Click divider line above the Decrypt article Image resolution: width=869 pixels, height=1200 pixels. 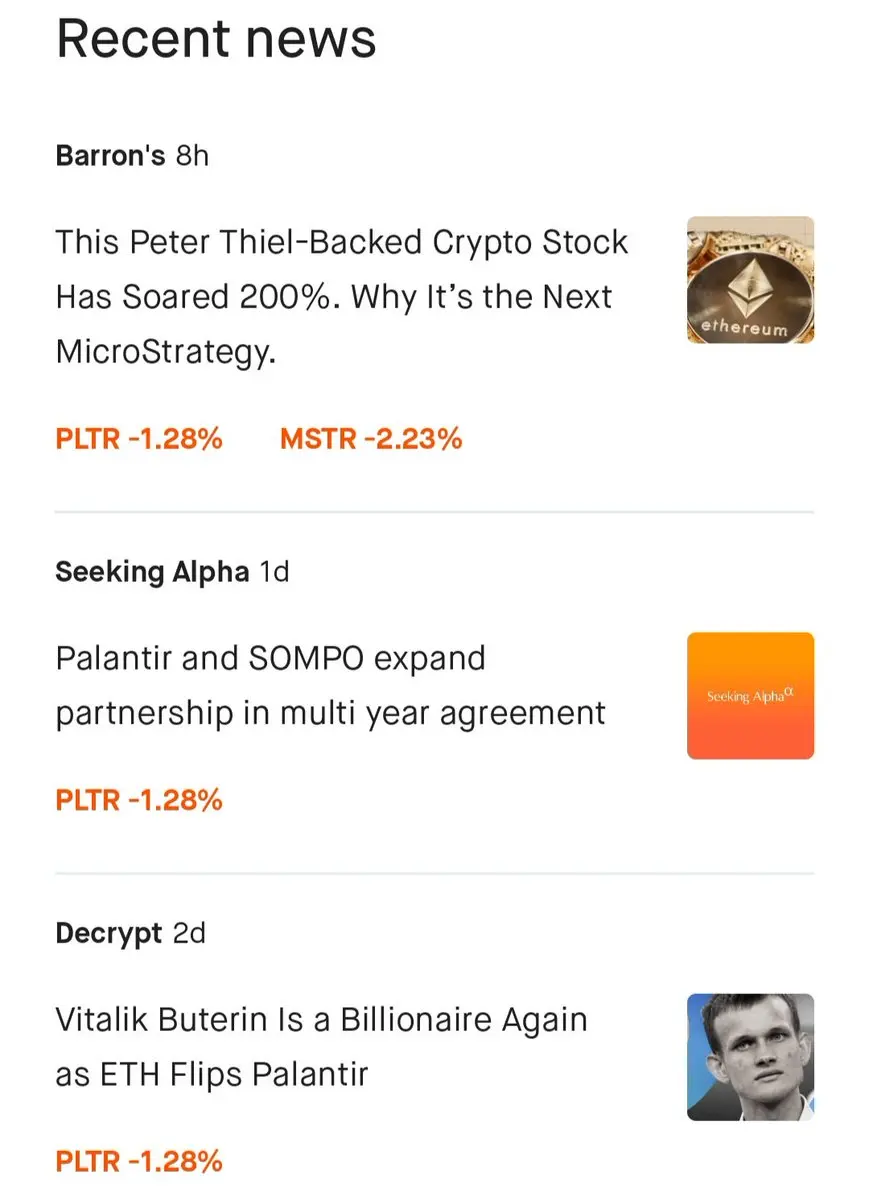pyautogui.click(x=434, y=873)
